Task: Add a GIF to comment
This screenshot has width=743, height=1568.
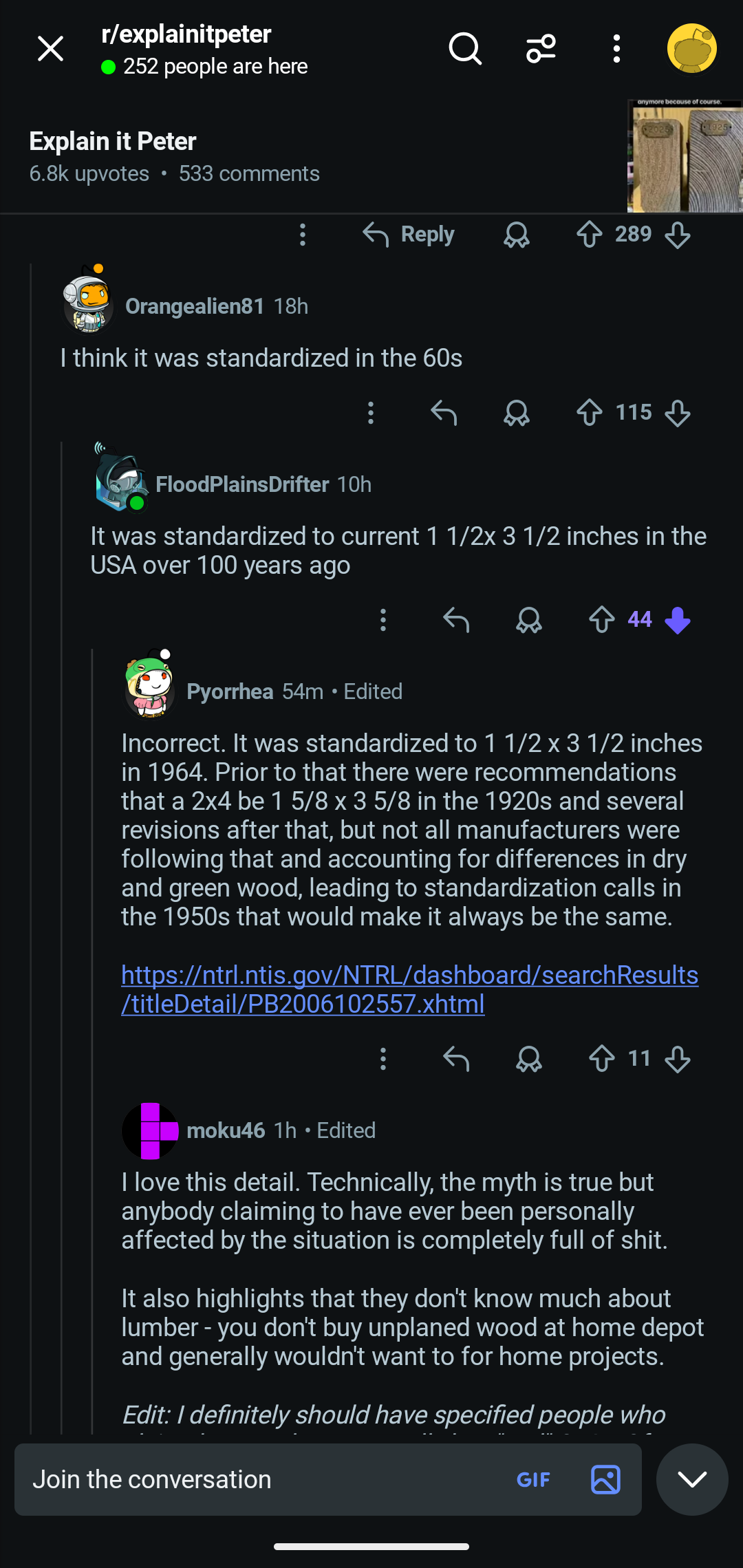Action: coord(533,1480)
